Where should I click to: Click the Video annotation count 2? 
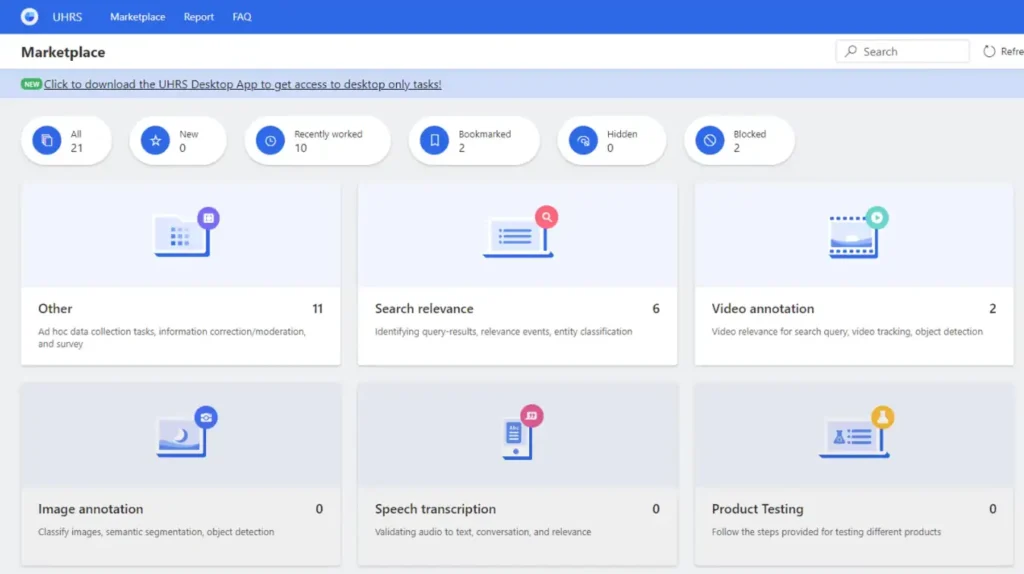pos(993,308)
